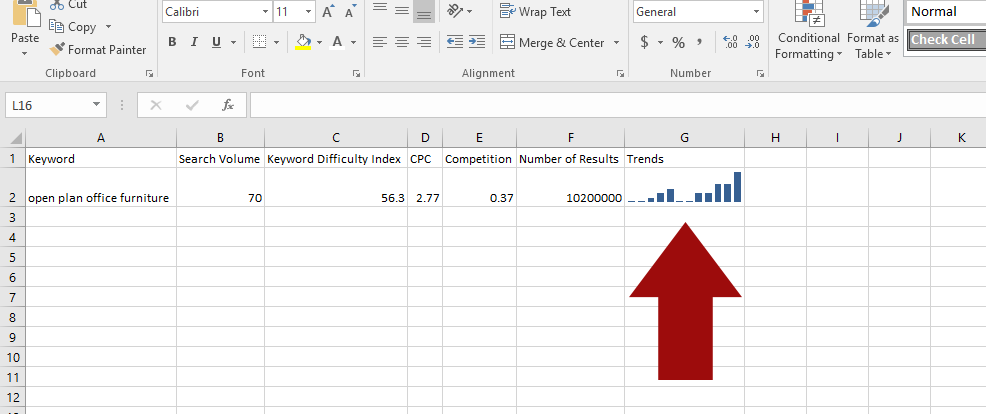Apply center horizontal alignment
The width and height of the screenshot is (986, 414).
pos(401,42)
